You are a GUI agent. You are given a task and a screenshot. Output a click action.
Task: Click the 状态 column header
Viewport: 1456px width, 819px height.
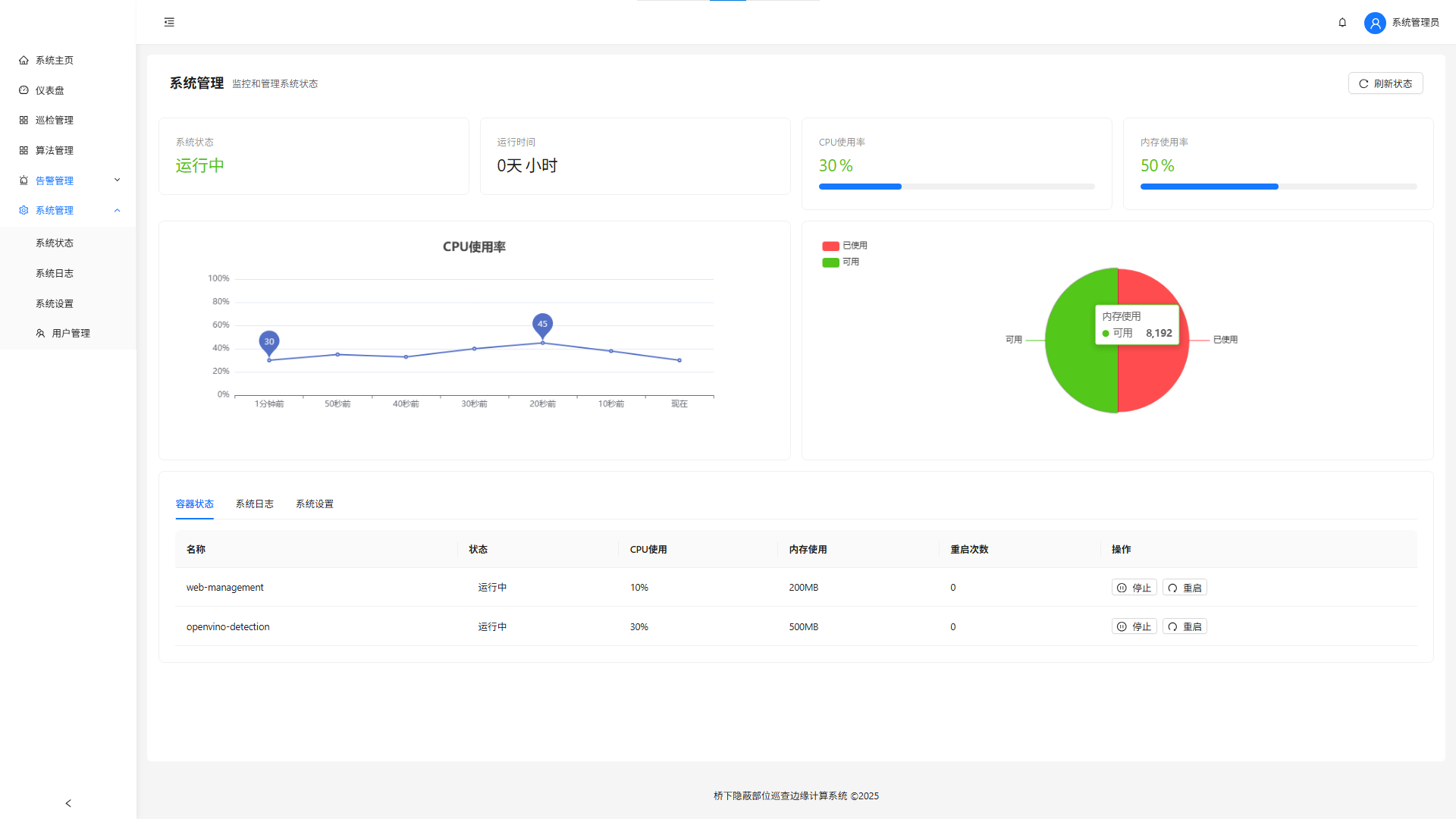(x=478, y=549)
